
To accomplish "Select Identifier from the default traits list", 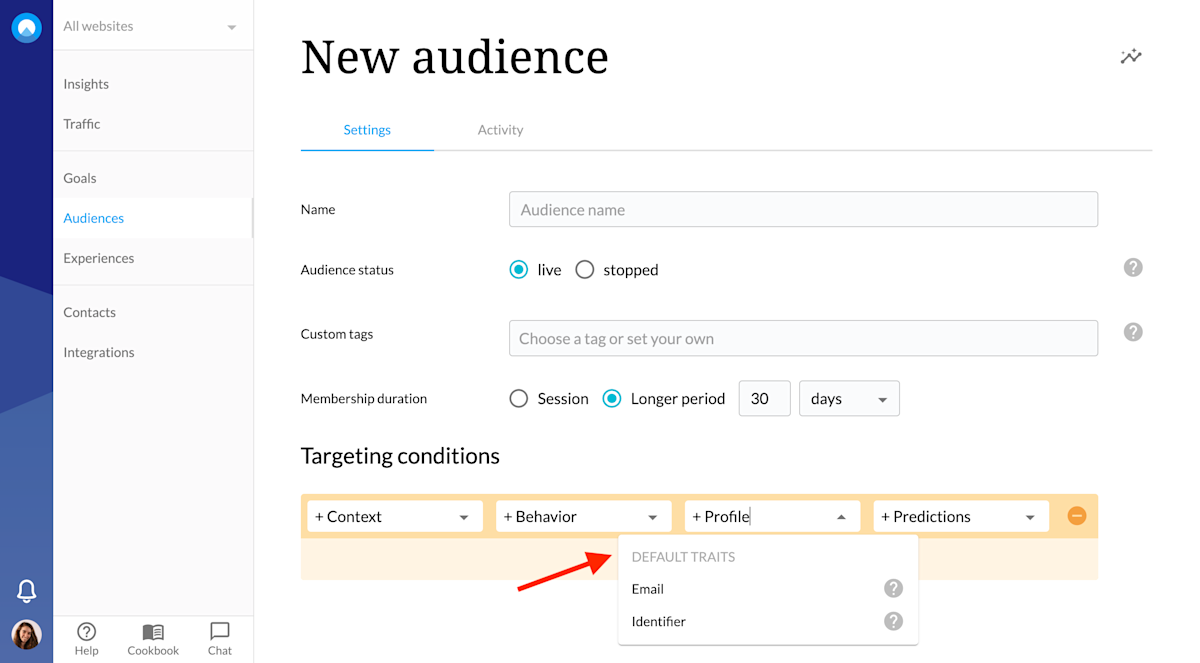I will 768,621.
